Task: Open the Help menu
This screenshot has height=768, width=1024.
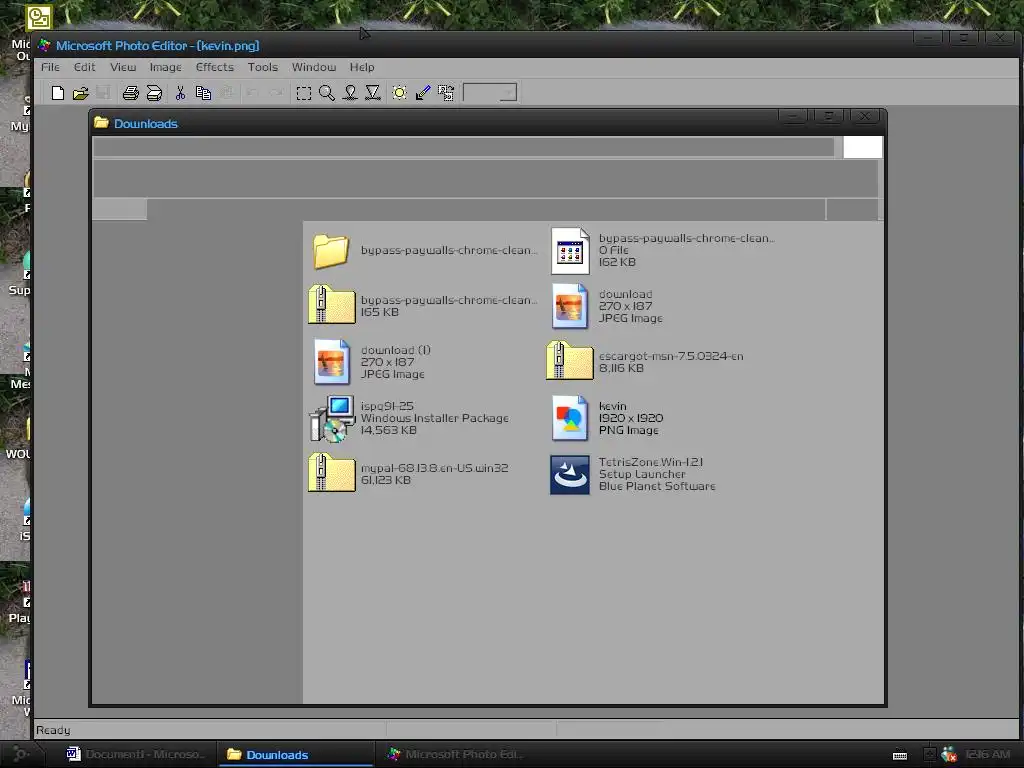Action: tap(362, 67)
